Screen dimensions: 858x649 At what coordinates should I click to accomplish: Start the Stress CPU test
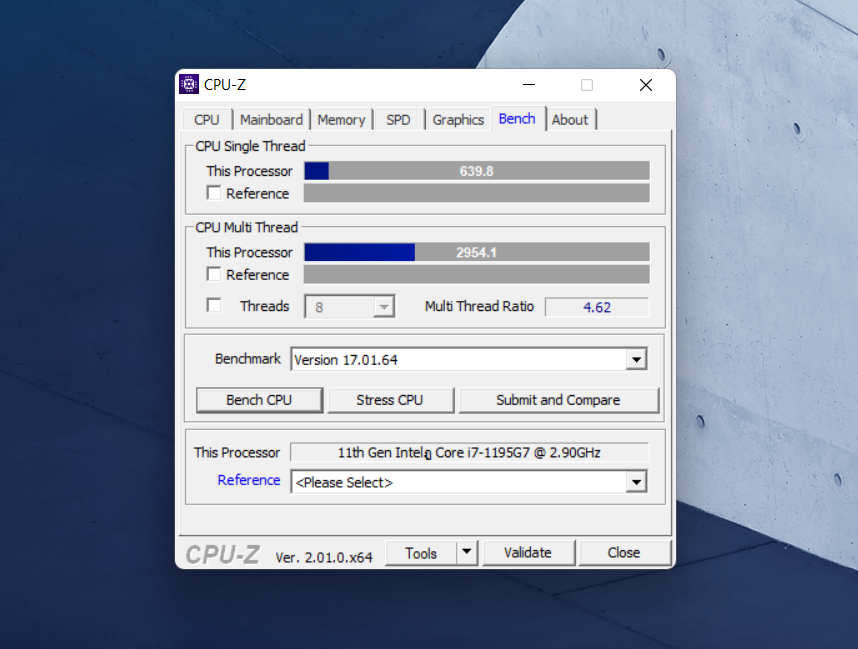[390, 400]
